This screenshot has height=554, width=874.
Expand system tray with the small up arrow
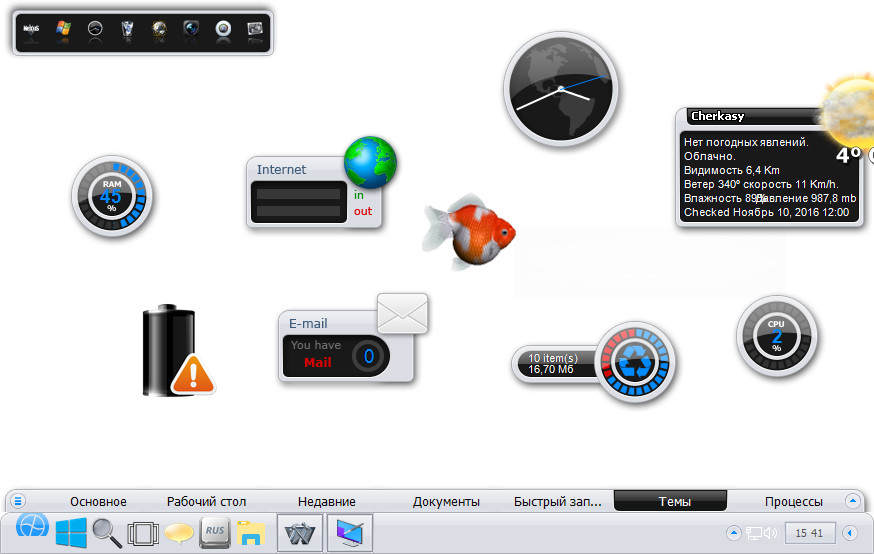pos(732,533)
